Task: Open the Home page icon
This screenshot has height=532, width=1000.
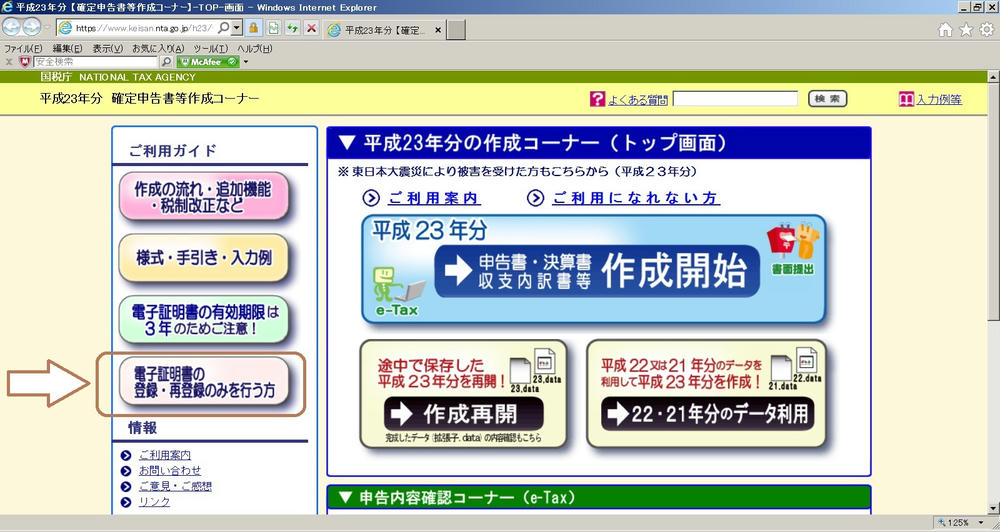Action: (946, 29)
